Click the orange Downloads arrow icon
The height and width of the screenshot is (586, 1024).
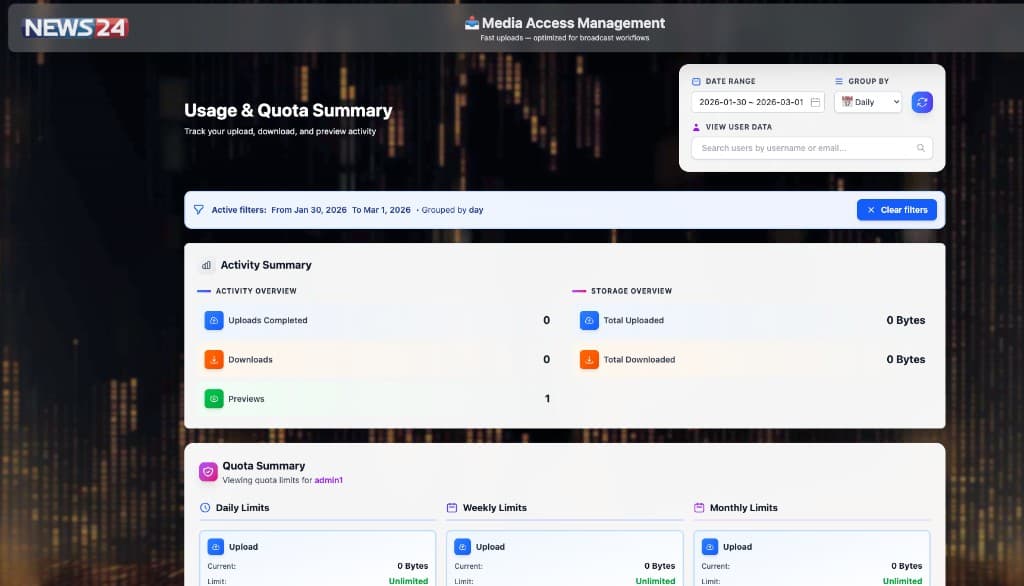(x=214, y=359)
